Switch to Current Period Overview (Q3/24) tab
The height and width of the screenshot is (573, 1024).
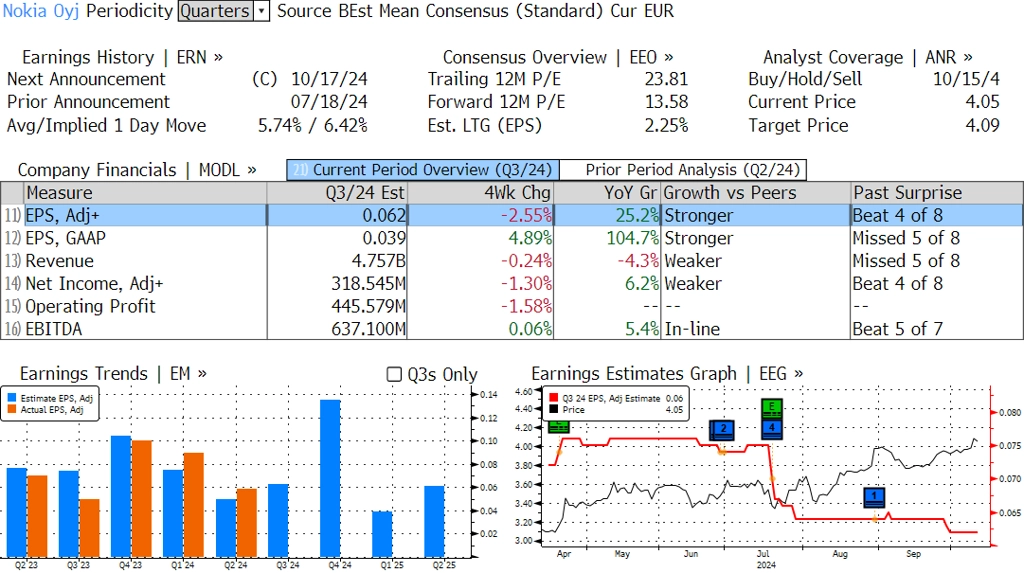click(423, 170)
